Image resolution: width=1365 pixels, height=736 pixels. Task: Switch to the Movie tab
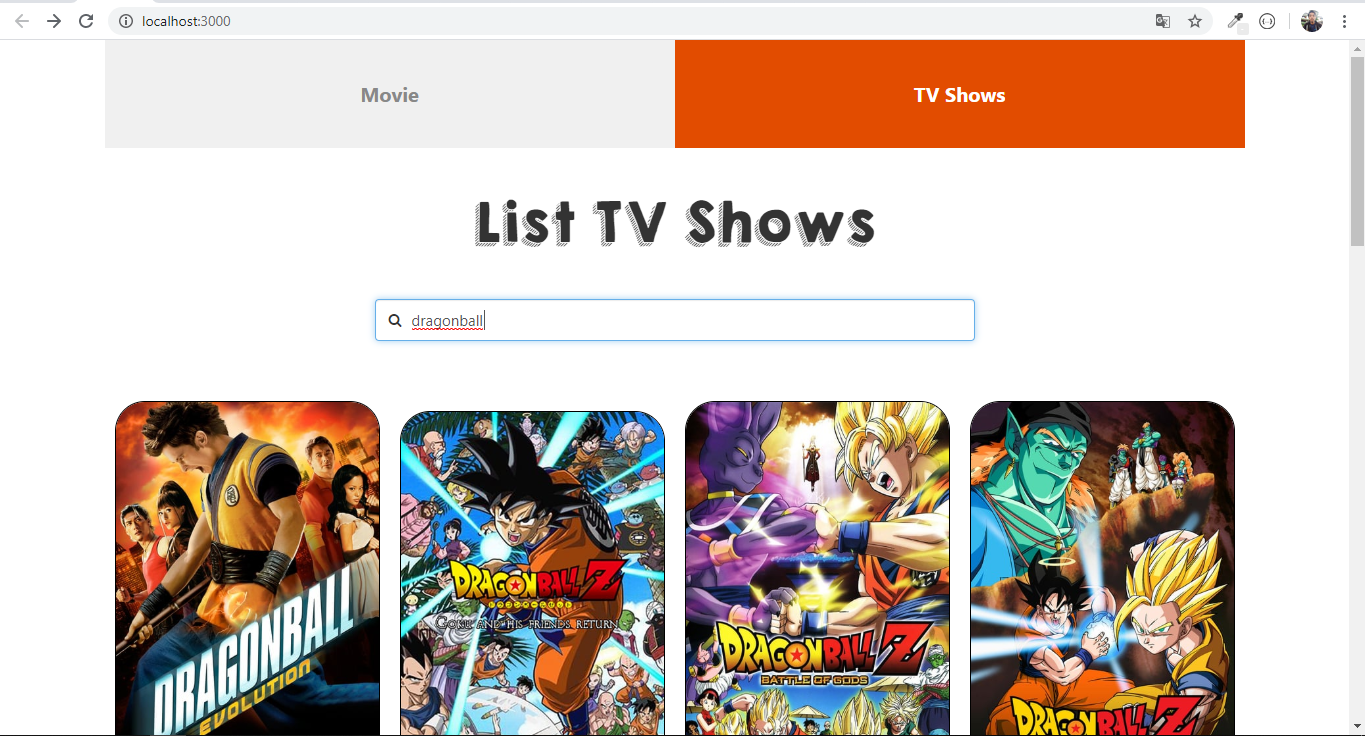click(389, 94)
